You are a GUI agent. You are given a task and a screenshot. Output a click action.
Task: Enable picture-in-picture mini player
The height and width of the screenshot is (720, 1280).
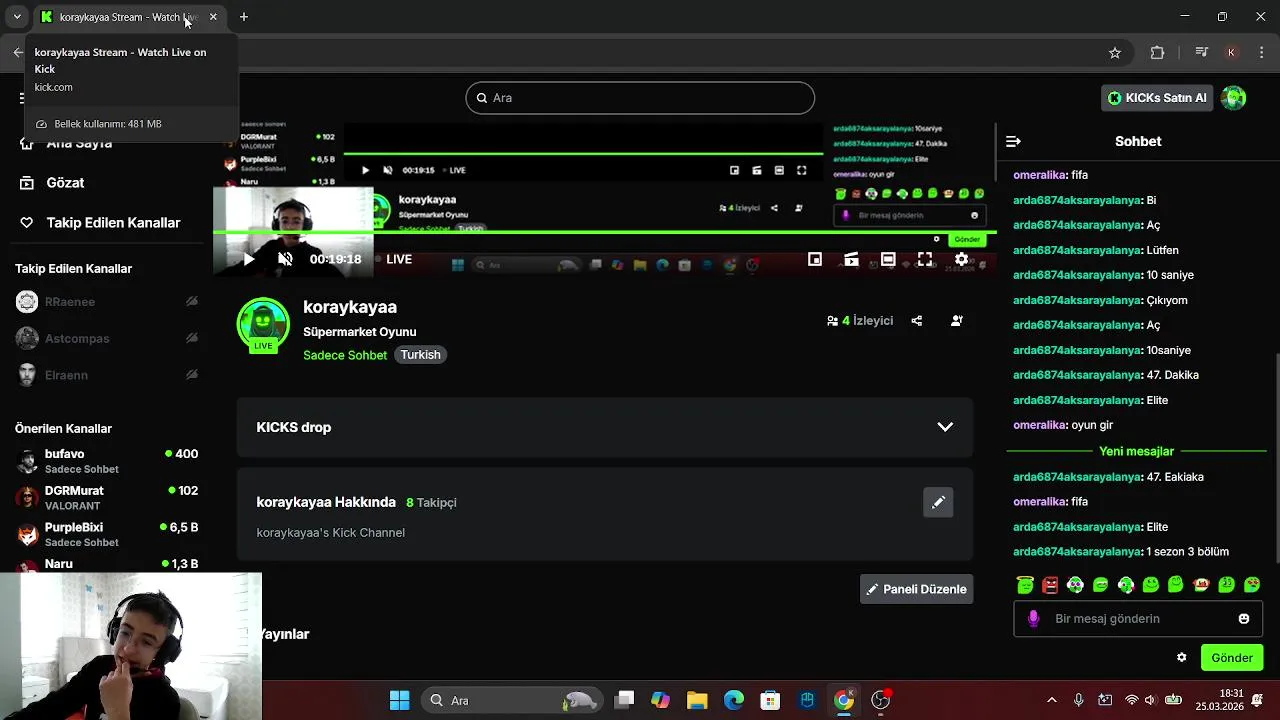tap(815, 259)
